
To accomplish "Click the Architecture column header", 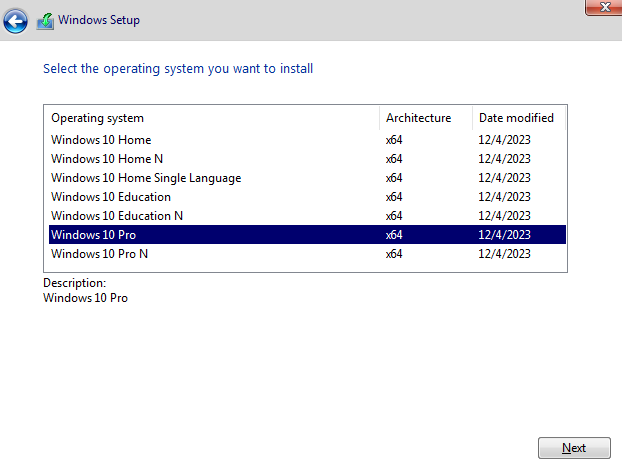I will click(x=426, y=118).
